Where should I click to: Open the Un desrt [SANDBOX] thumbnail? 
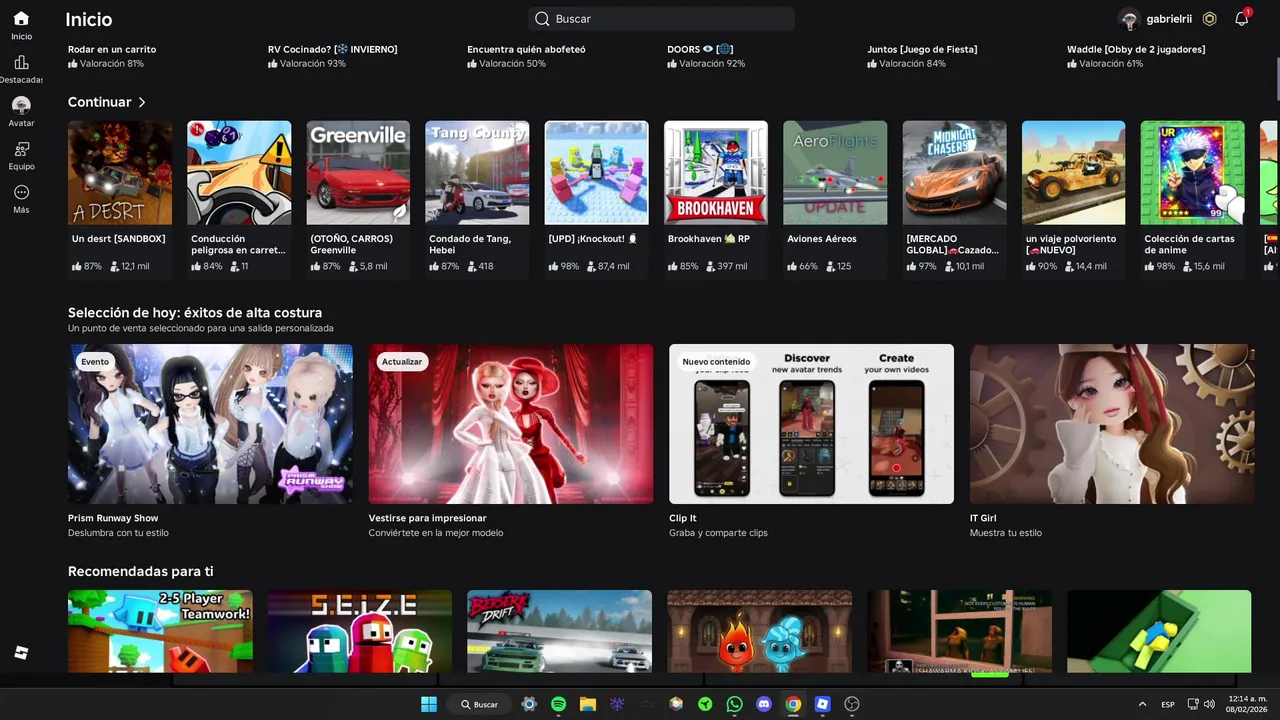[x=120, y=173]
